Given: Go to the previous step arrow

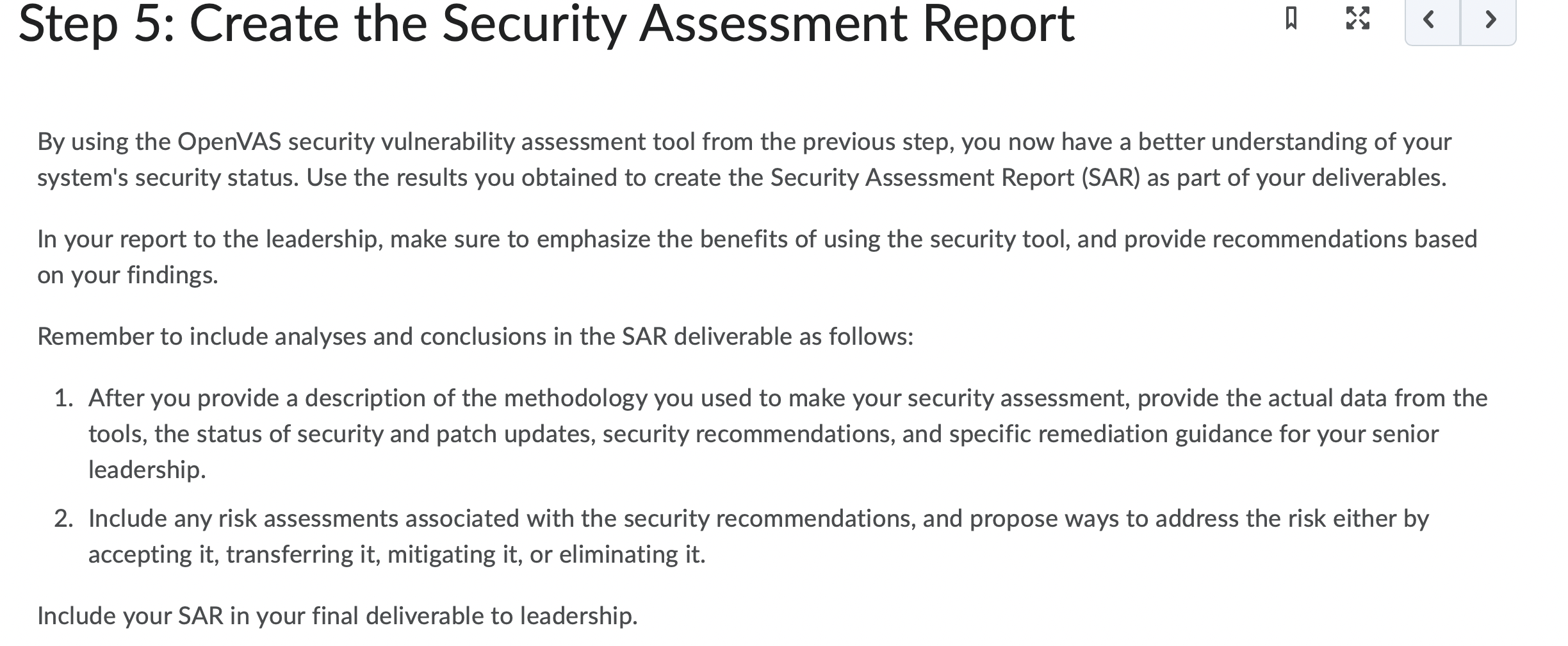Looking at the screenshot, I should (1433, 21).
